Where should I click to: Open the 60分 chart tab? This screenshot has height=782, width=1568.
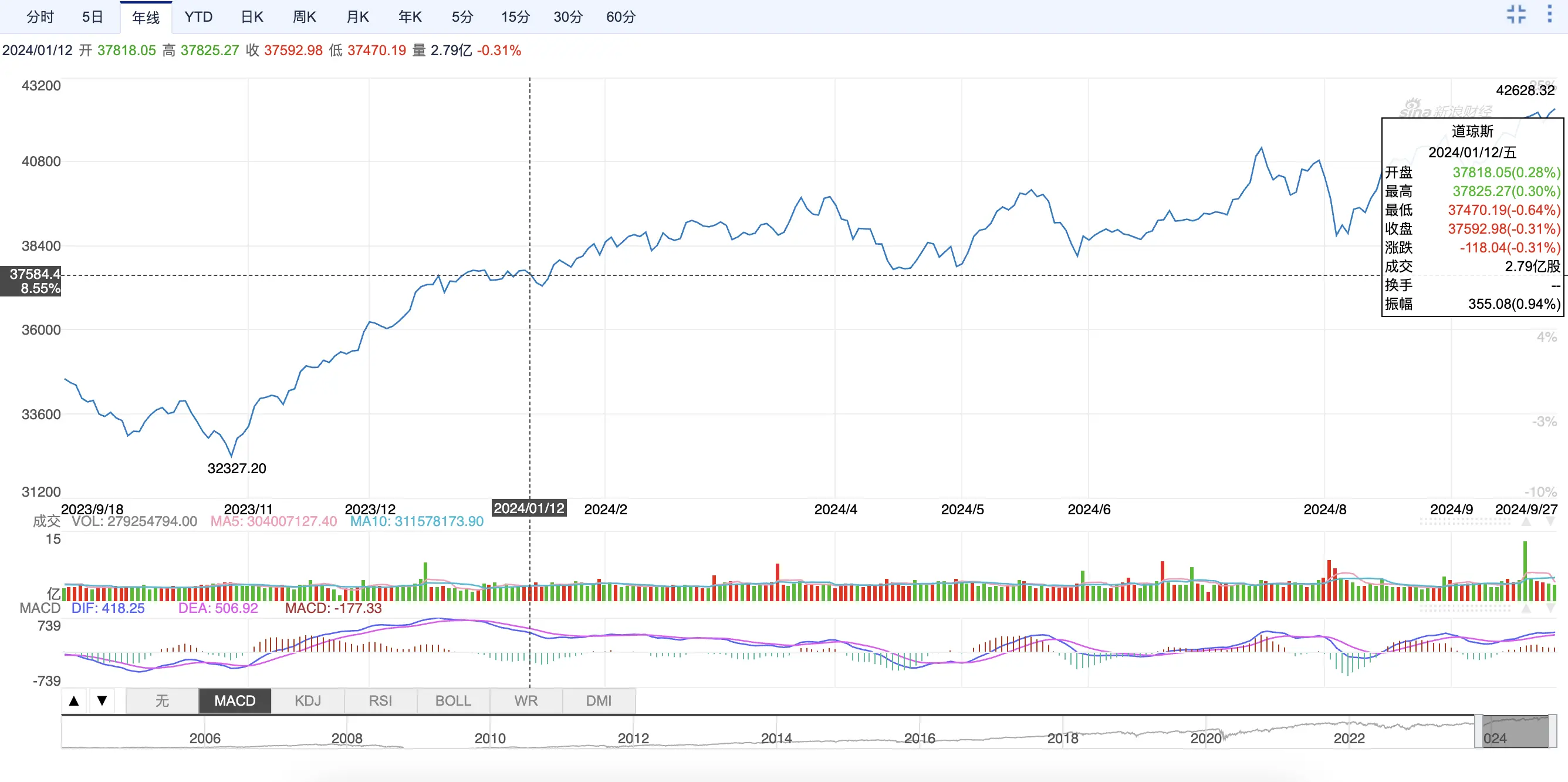coord(620,17)
